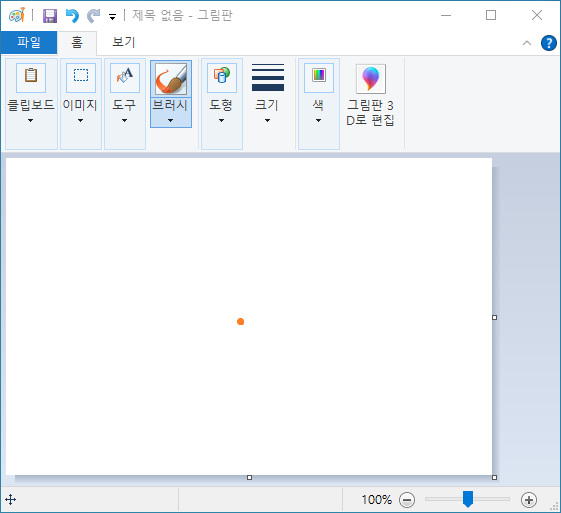Expand the 클립보드 dropdown arrow
The height and width of the screenshot is (513, 561).
[x=30, y=121]
